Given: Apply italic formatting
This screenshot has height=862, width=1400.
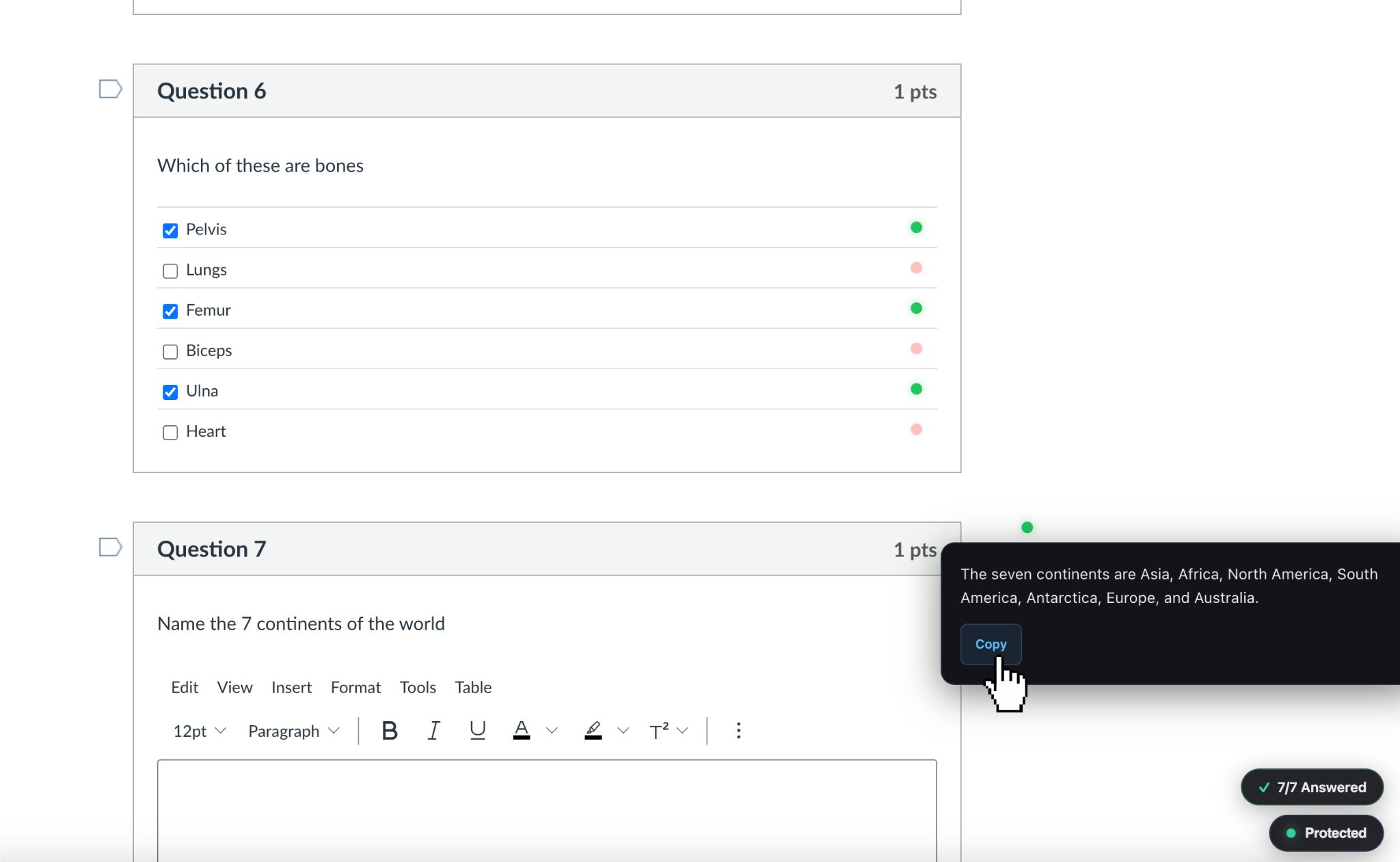Looking at the screenshot, I should pyautogui.click(x=433, y=730).
